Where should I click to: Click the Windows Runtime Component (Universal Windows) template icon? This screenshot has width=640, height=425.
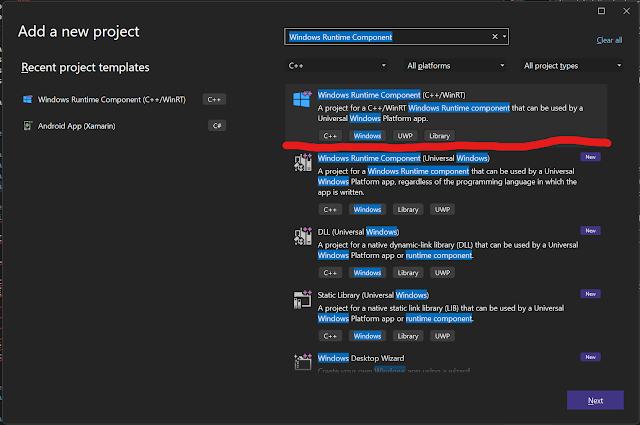pyautogui.click(x=303, y=162)
